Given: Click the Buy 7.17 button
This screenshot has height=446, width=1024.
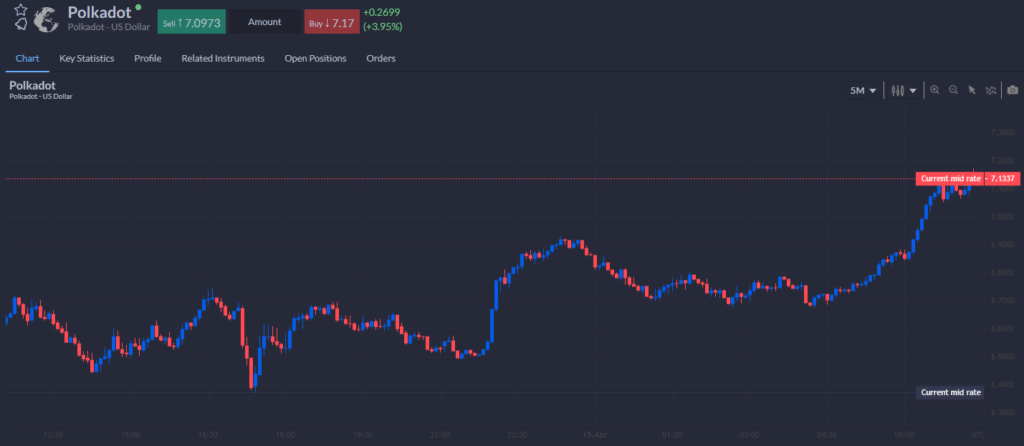Looking at the screenshot, I should (332, 22).
